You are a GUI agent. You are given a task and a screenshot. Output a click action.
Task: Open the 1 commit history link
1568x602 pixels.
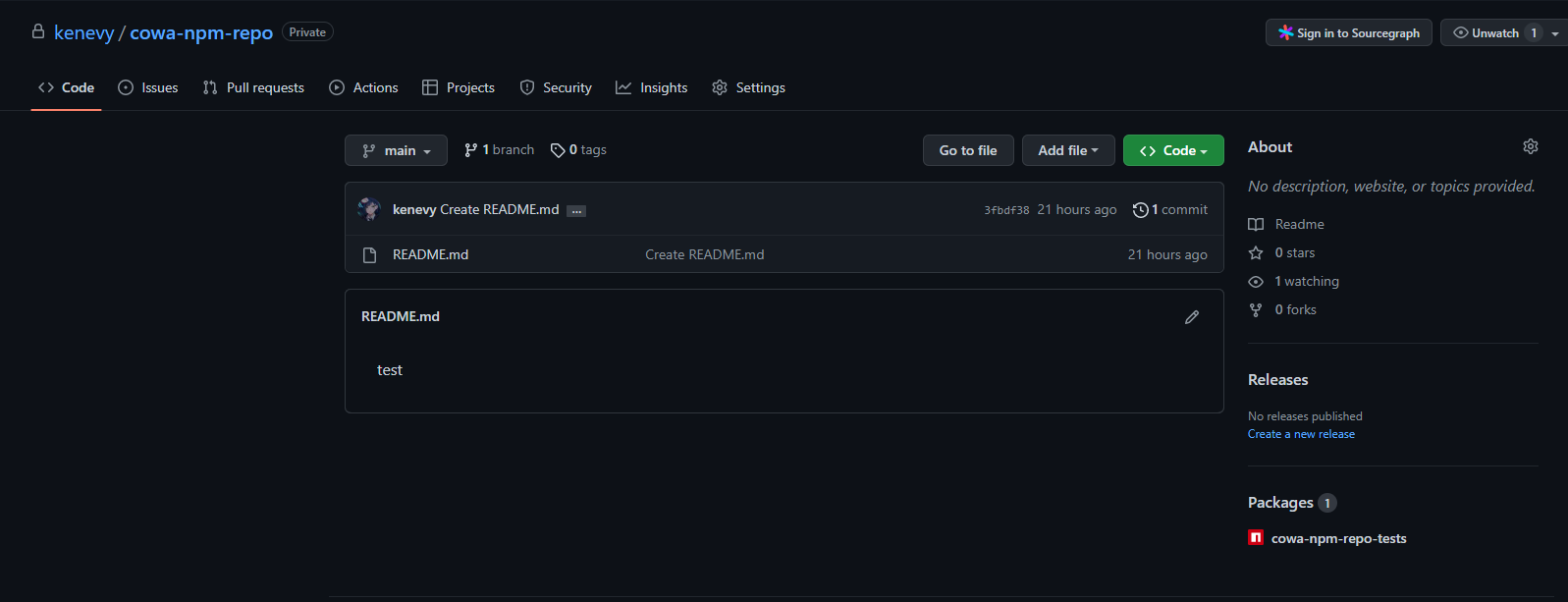(1170, 209)
